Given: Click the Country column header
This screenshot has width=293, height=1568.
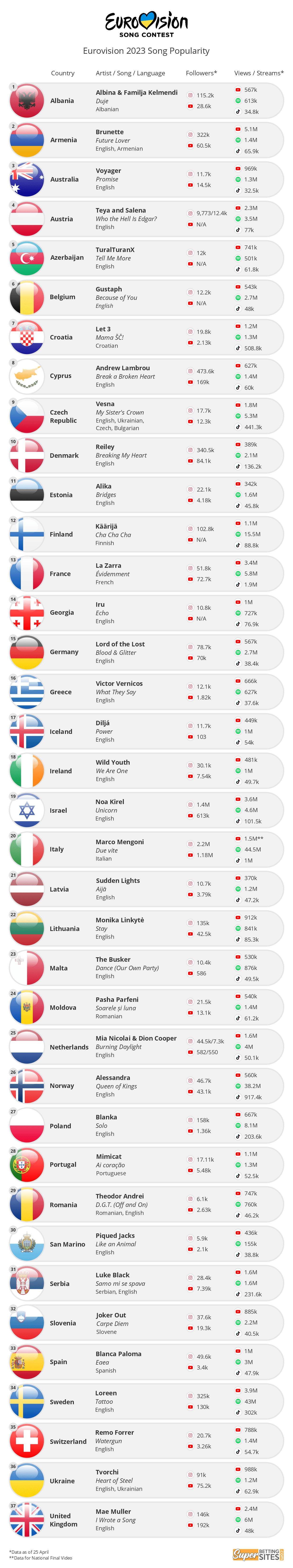Looking at the screenshot, I should pos(63,73).
